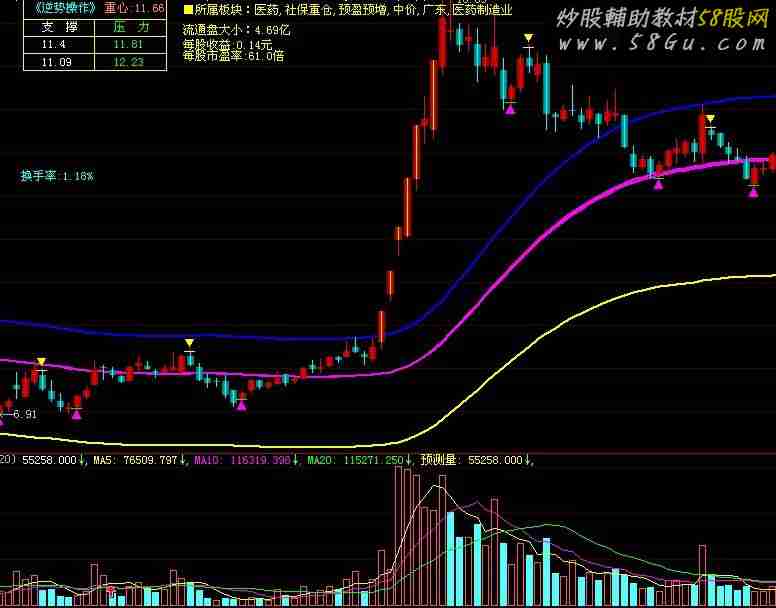
Task: Select the pressure value 11.81
Action: pyautogui.click(x=128, y=45)
